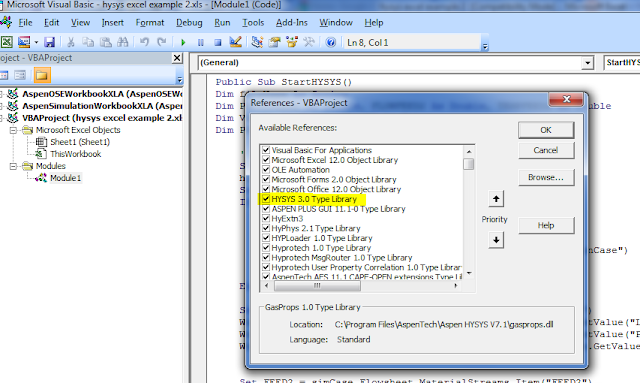Close the Project - VBAProject panel
640x383 pixels.
[177, 58]
